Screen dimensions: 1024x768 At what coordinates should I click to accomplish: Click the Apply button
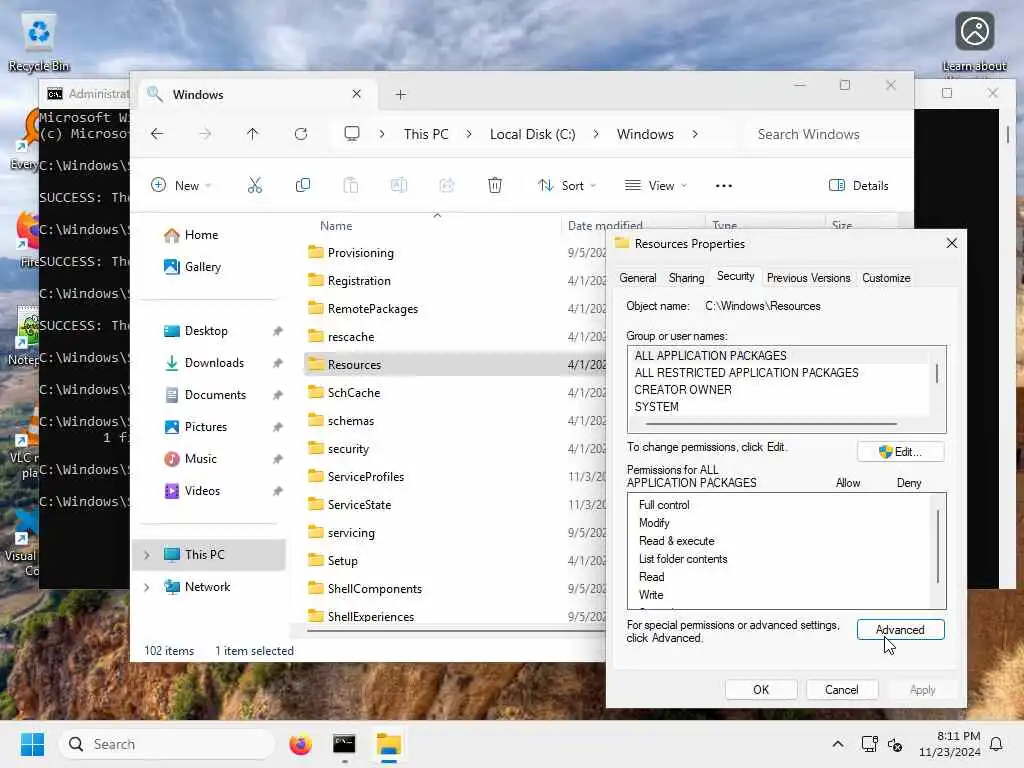coord(923,690)
